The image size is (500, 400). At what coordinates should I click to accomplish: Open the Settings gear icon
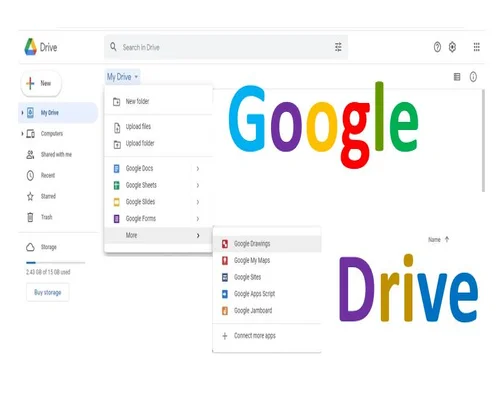452,47
